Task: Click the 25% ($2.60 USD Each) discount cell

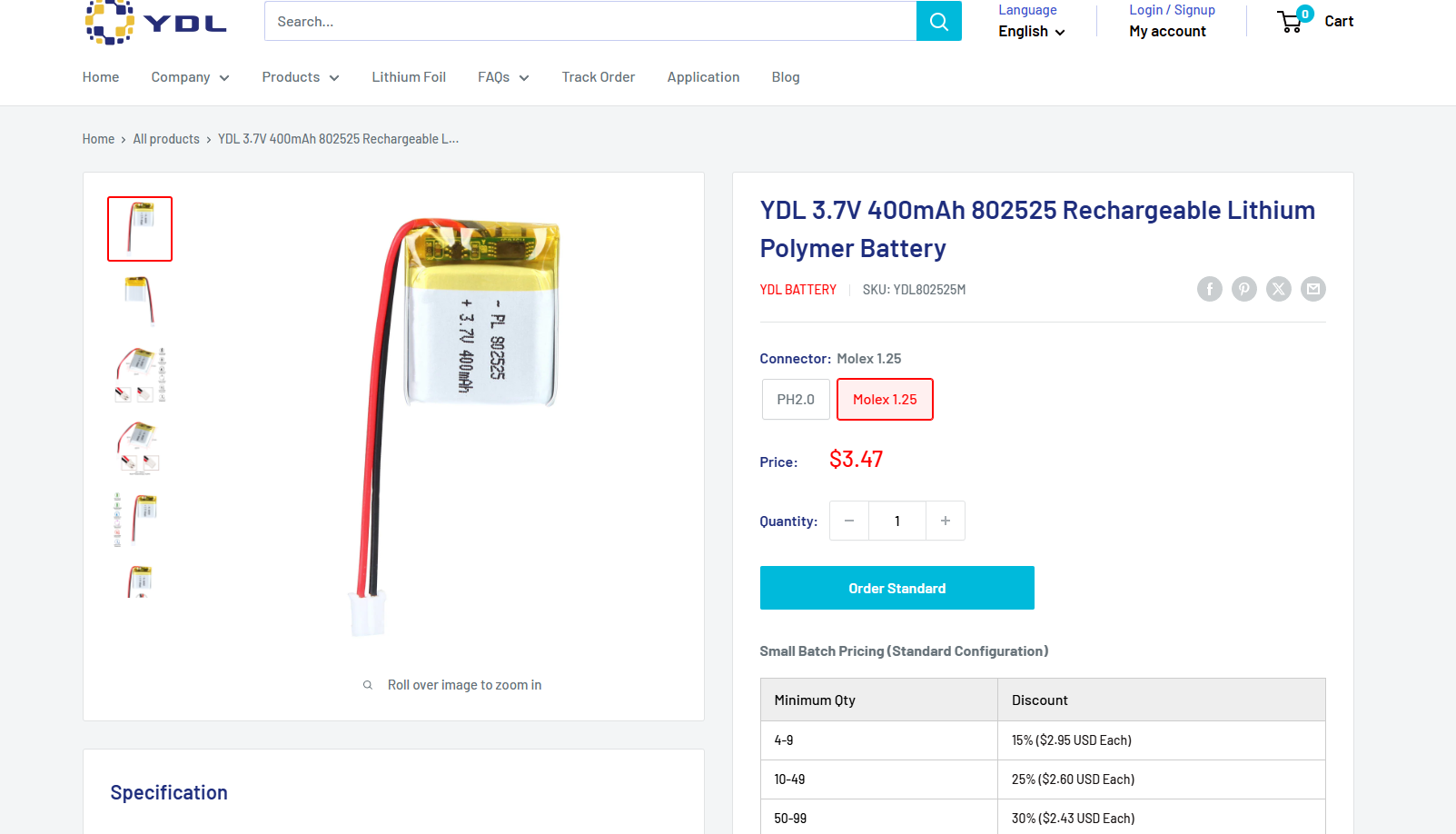Action: pos(1161,779)
